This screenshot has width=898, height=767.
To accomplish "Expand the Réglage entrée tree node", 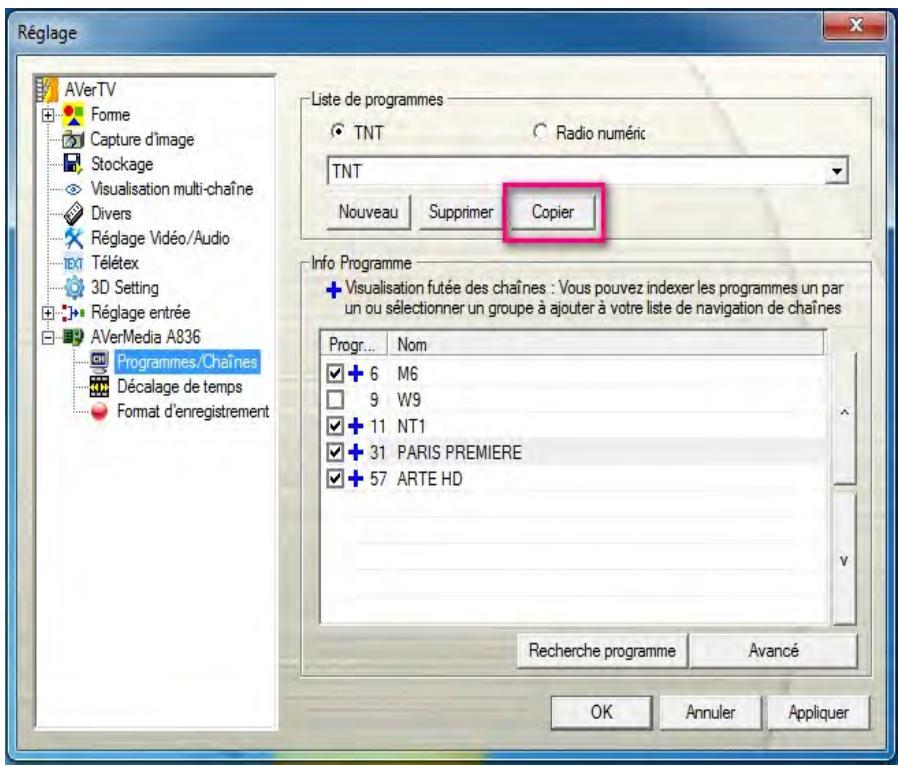I will 48,313.
